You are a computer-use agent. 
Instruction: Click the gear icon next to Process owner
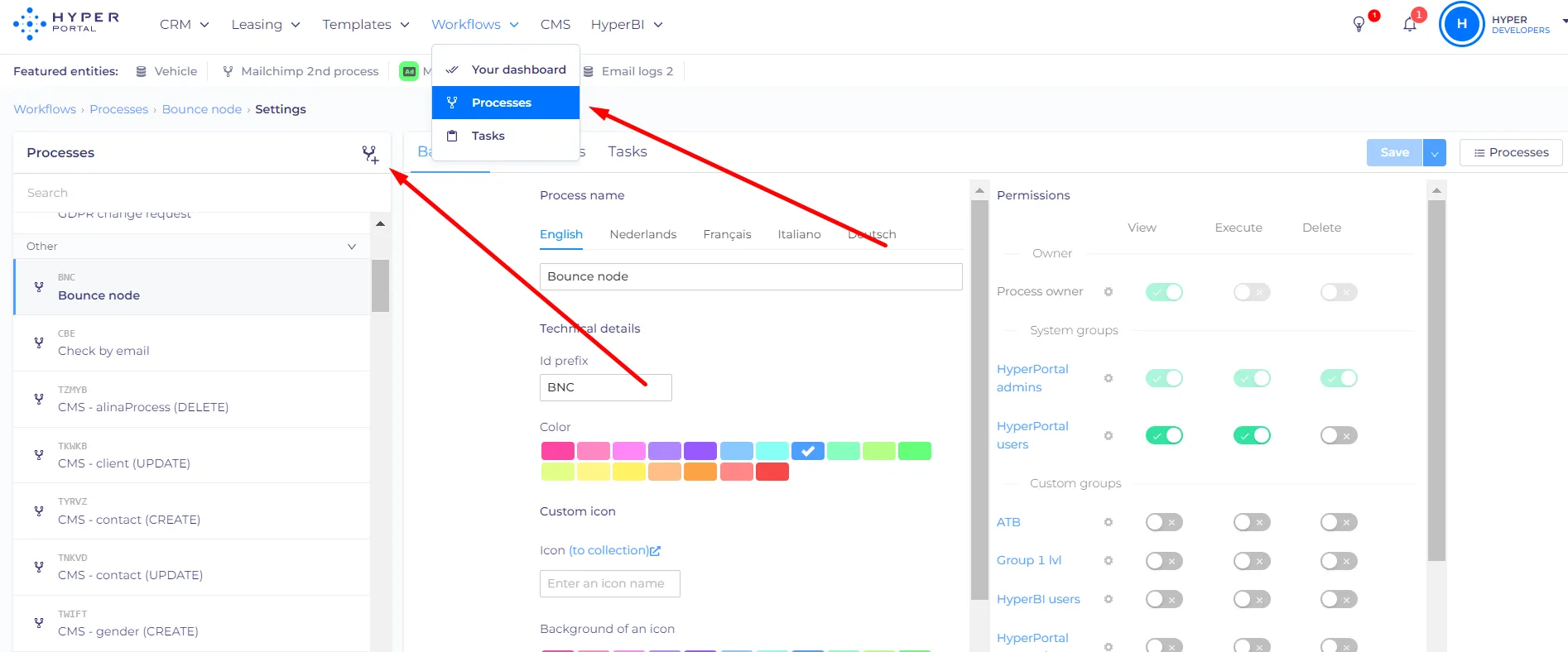tap(1109, 291)
